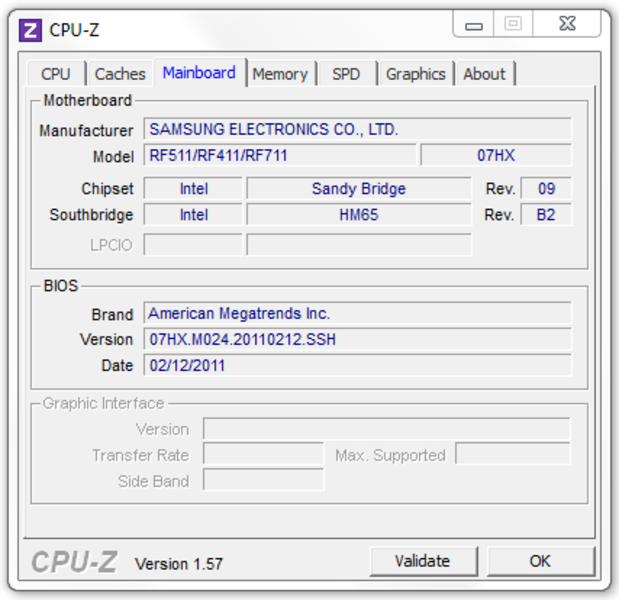
Task: Open the Caches tab
Action: 120,74
